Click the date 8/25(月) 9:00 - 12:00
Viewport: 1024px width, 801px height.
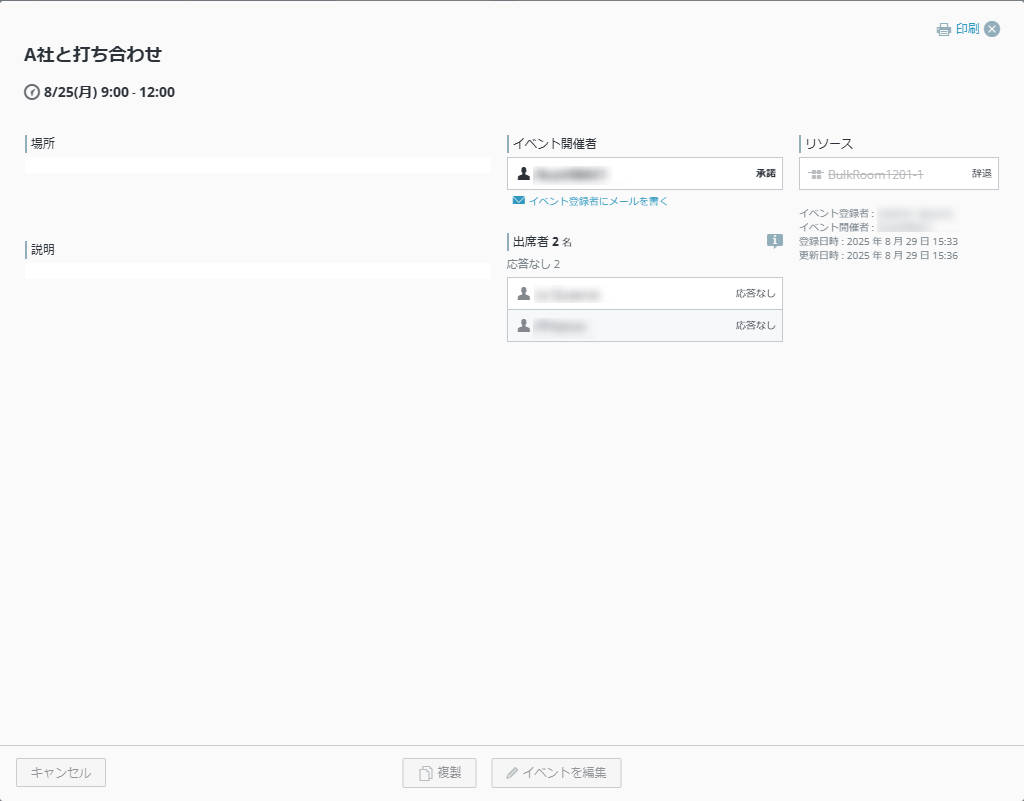(109, 92)
